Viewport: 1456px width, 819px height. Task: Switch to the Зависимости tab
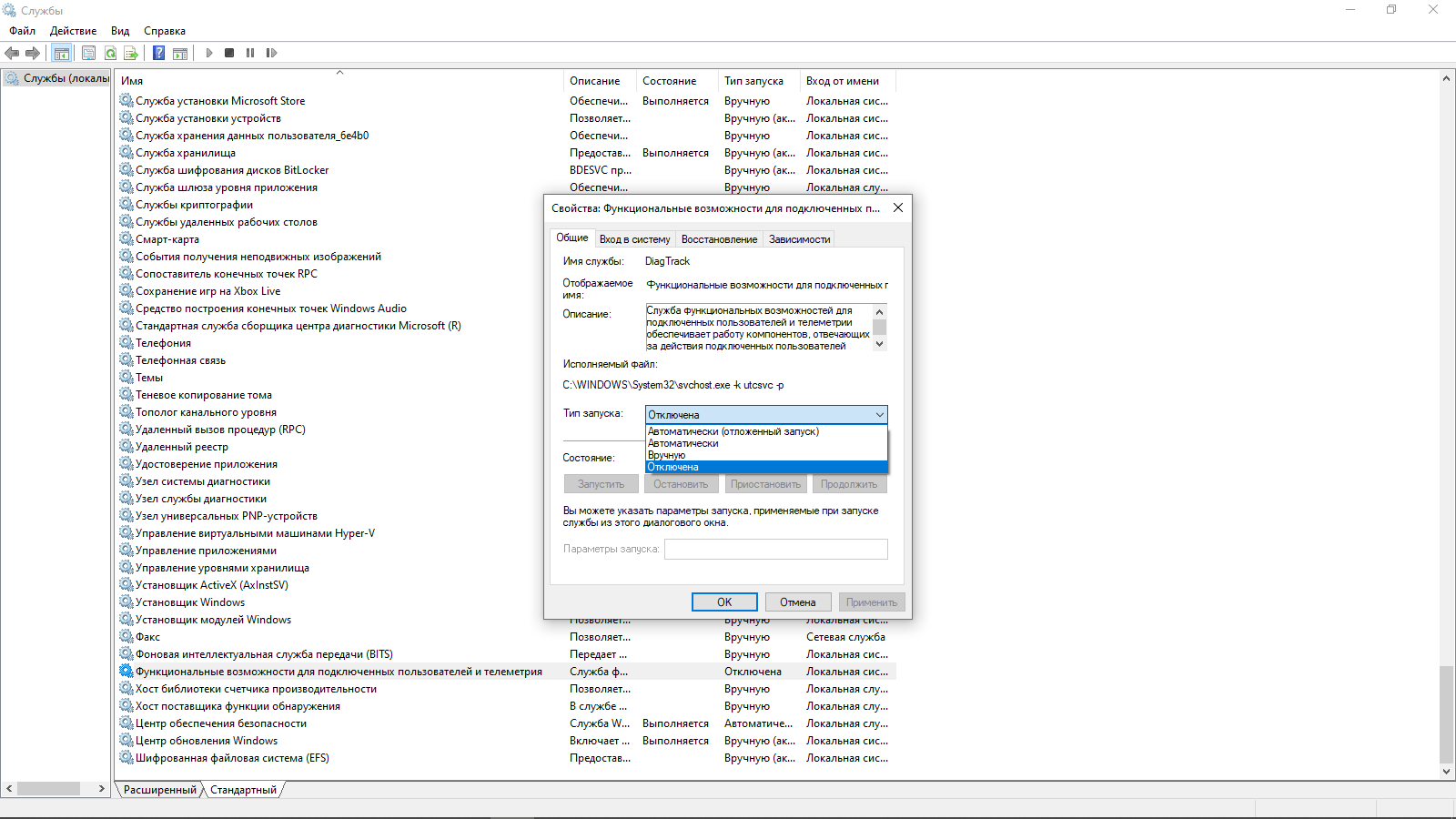[800, 239]
